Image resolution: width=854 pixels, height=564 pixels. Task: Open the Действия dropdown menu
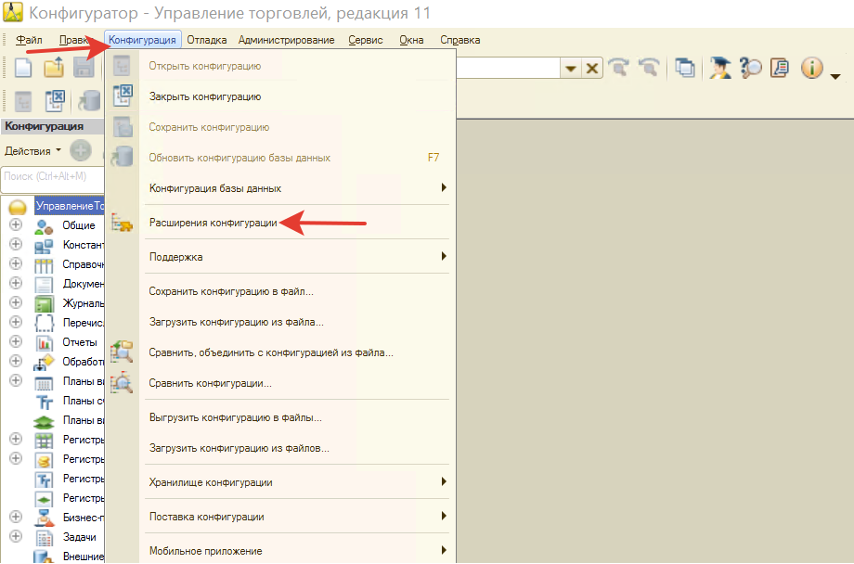[32, 151]
